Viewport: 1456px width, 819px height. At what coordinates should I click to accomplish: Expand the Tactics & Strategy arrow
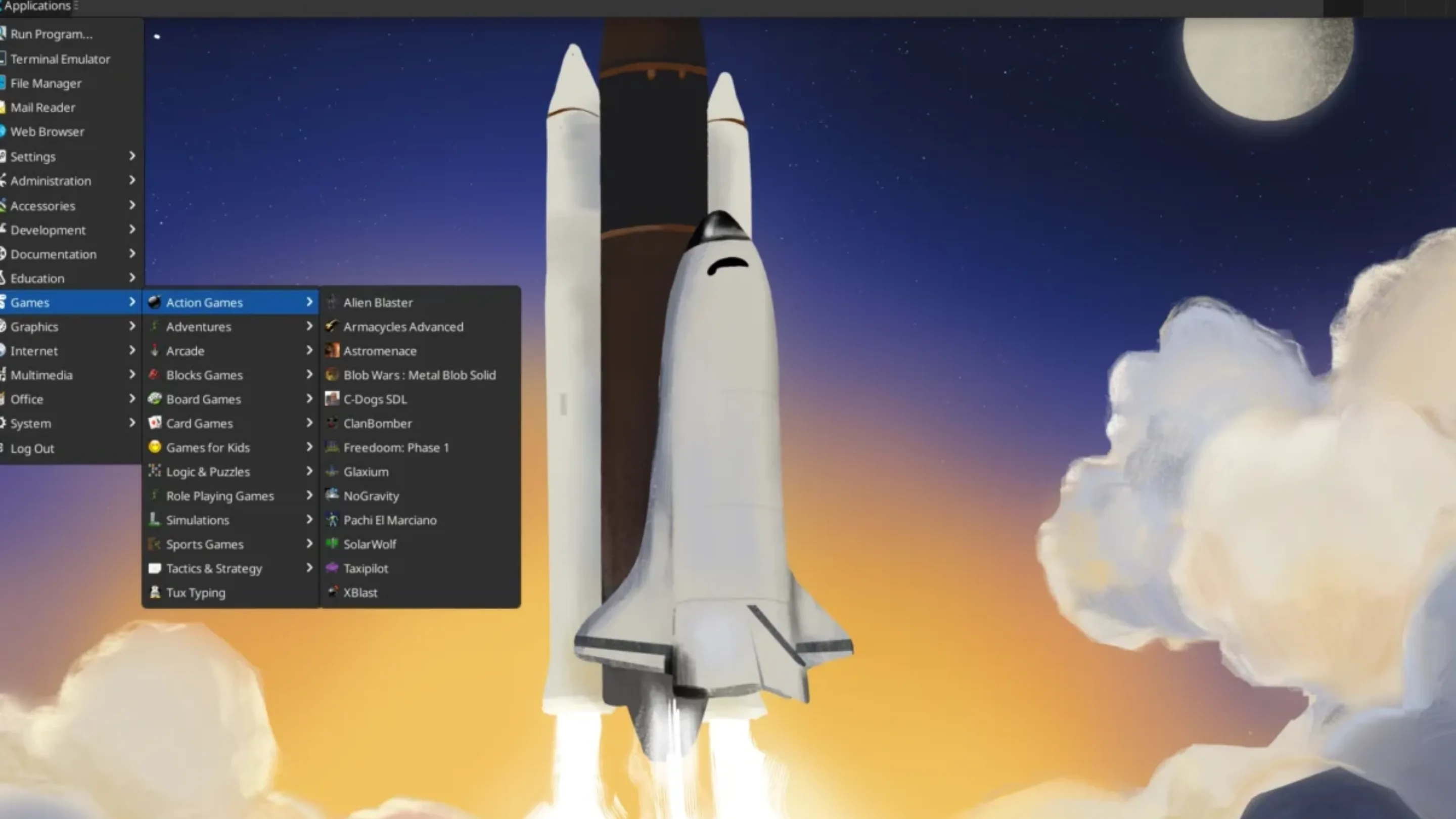309,568
